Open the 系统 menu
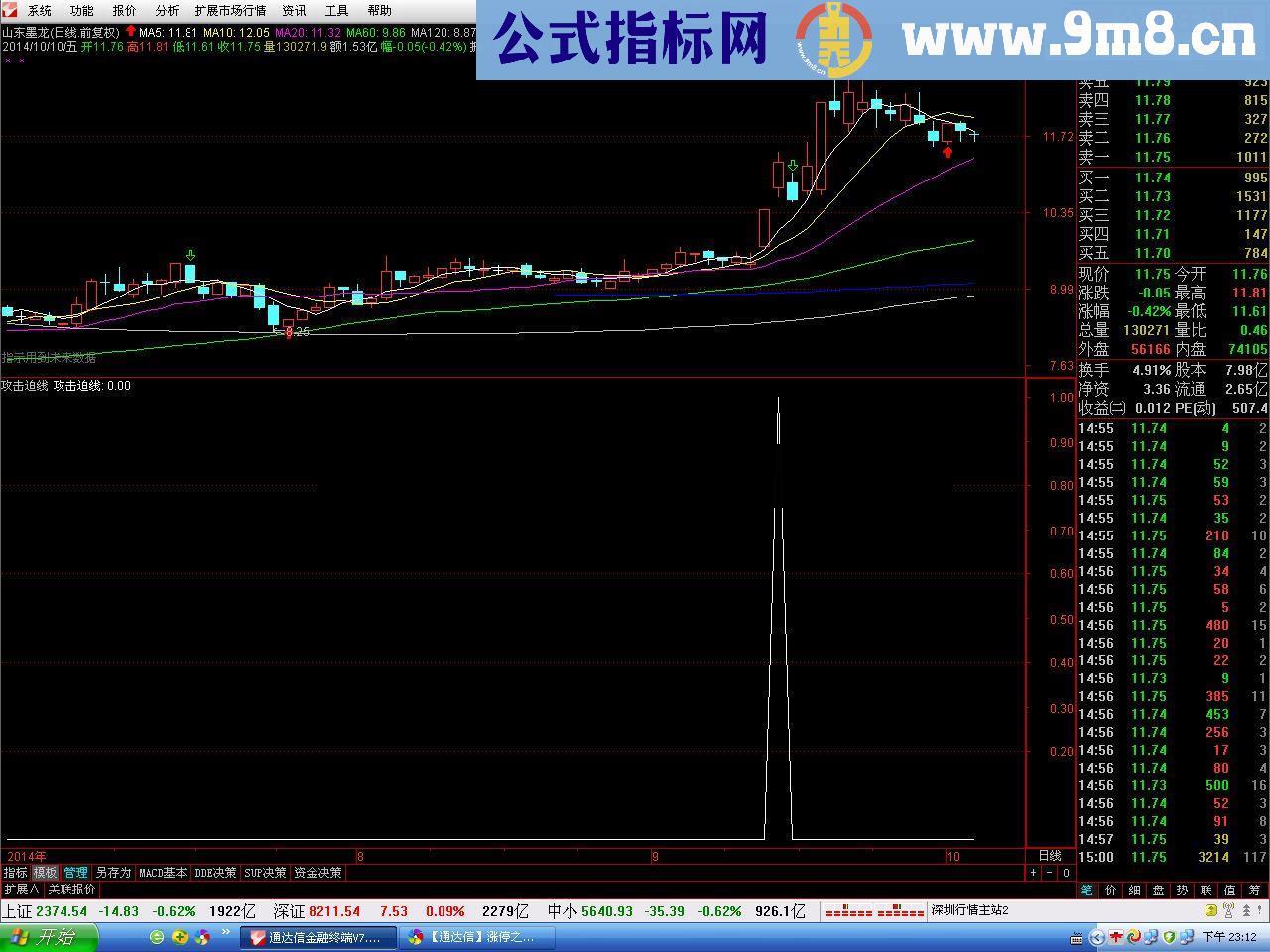Viewport: 1270px width, 952px height. [x=40, y=11]
